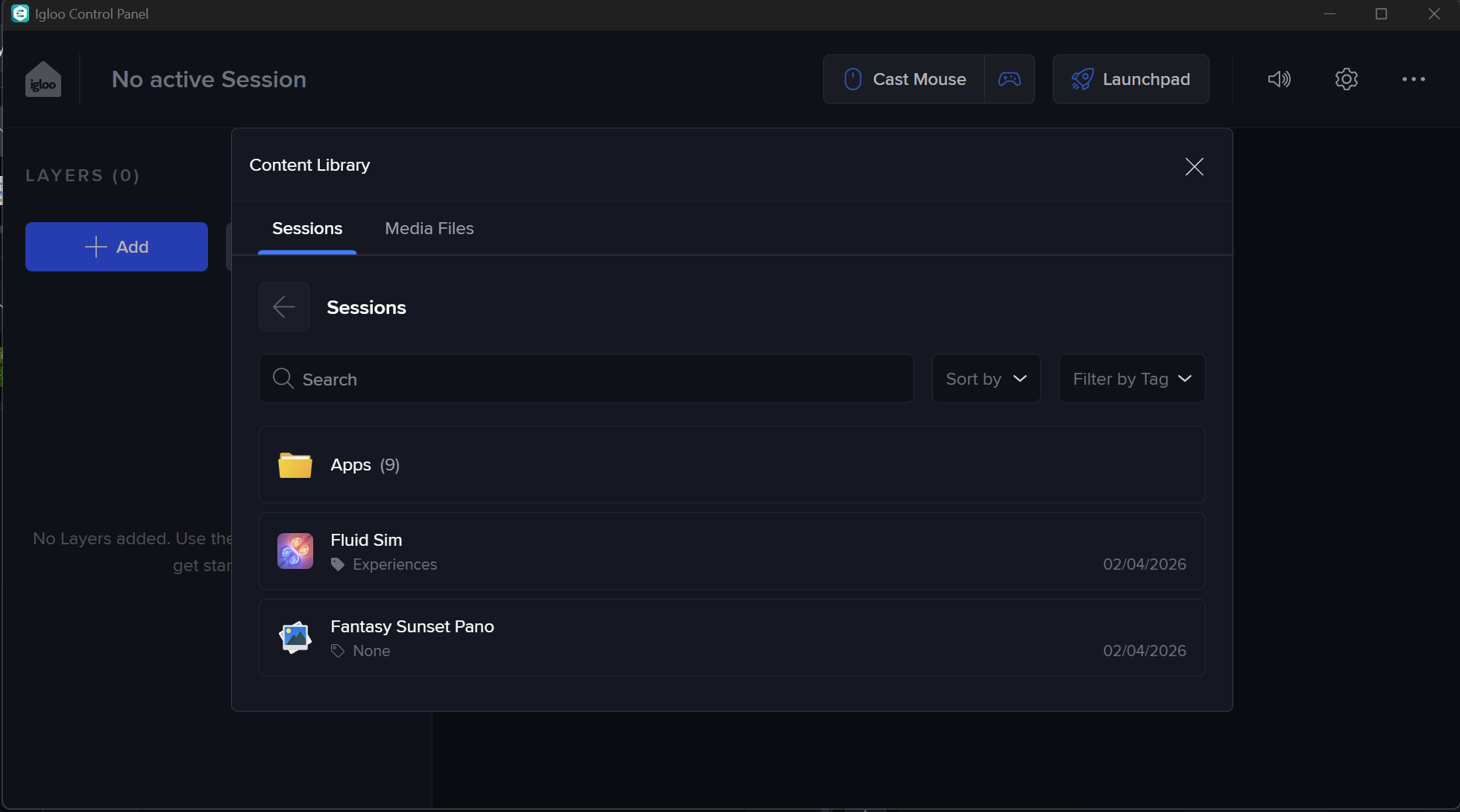
Task: Open the three-dots more options menu
Action: pyautogui.click(x=1413, y=79)
